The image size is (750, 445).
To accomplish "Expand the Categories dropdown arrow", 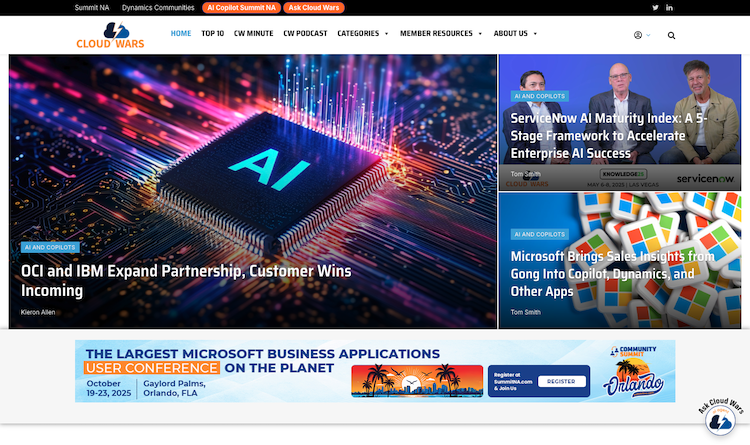I will pos(386,33).
